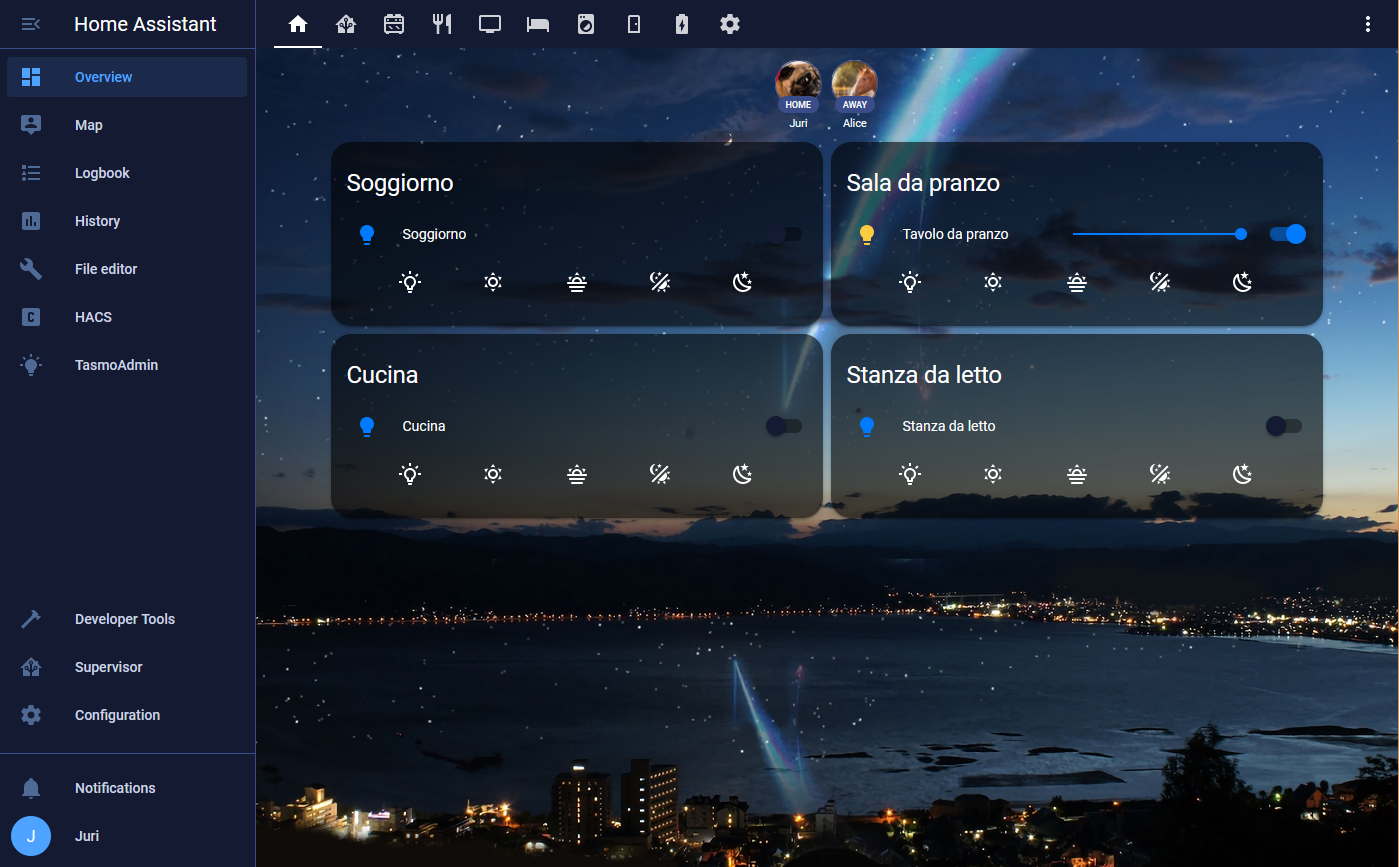This screenshot has width=1399, height=867.
Task: Open the fork and knife tab
Action: (442, 24)
